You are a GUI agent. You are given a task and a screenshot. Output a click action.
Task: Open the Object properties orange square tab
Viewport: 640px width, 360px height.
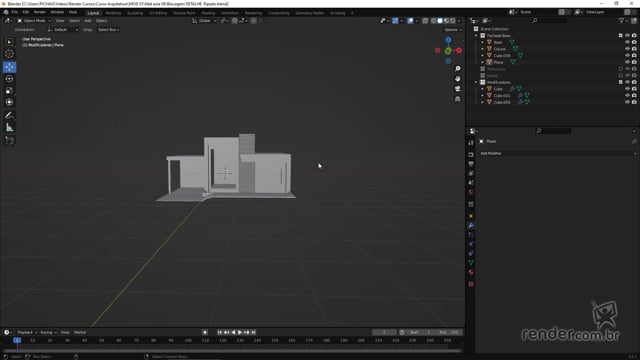(x=471, y=216)
